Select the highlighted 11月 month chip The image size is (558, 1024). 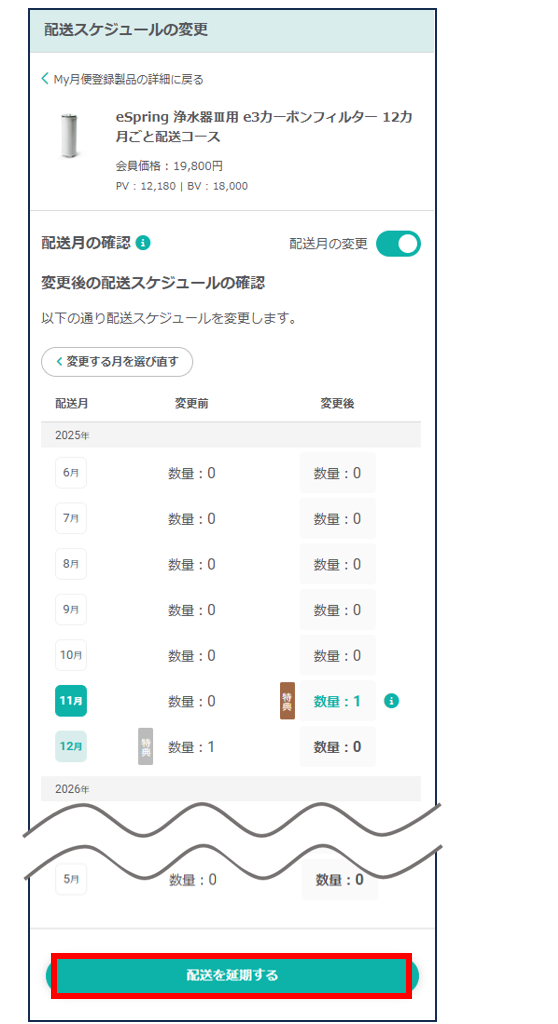point(71,701)
